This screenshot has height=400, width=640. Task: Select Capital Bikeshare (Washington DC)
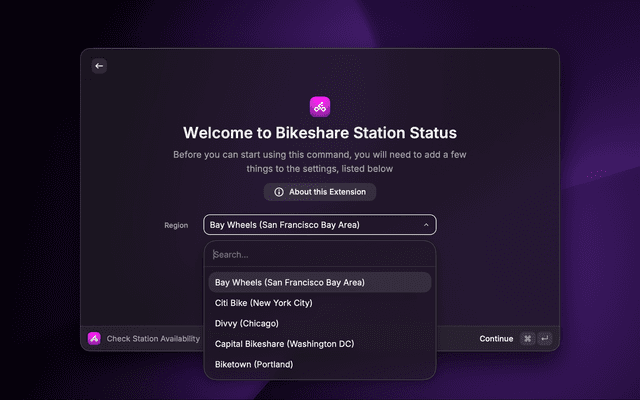(284, 344)
